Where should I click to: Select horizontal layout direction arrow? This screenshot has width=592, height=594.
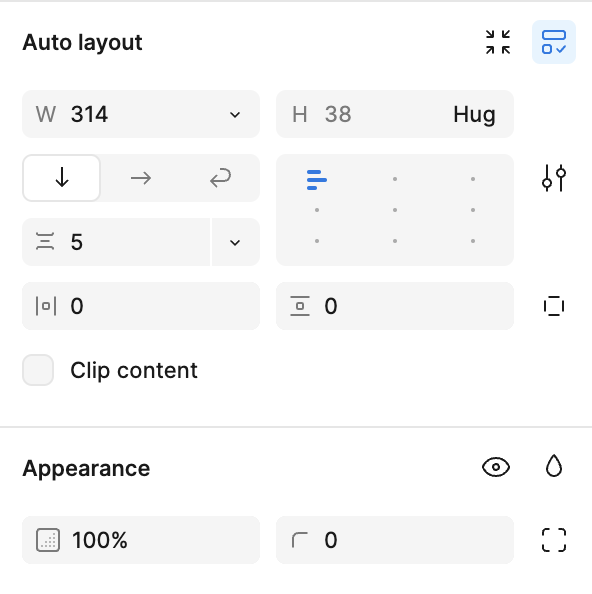[x=141, y=178]
